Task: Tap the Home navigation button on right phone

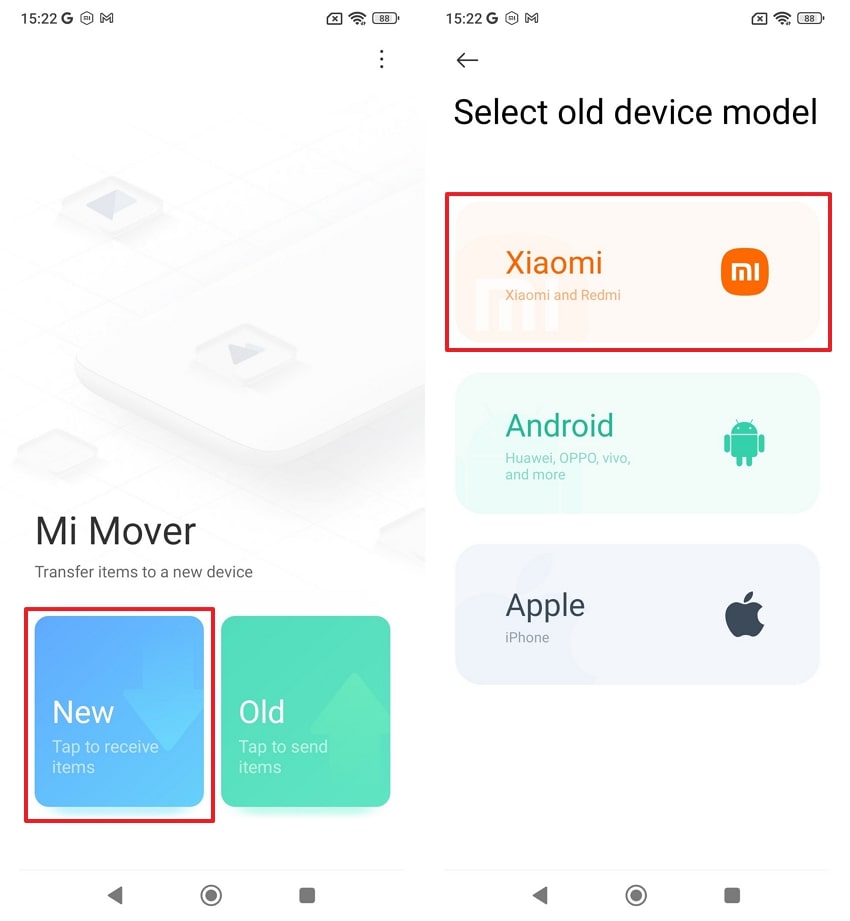Action: pos(636,895)
